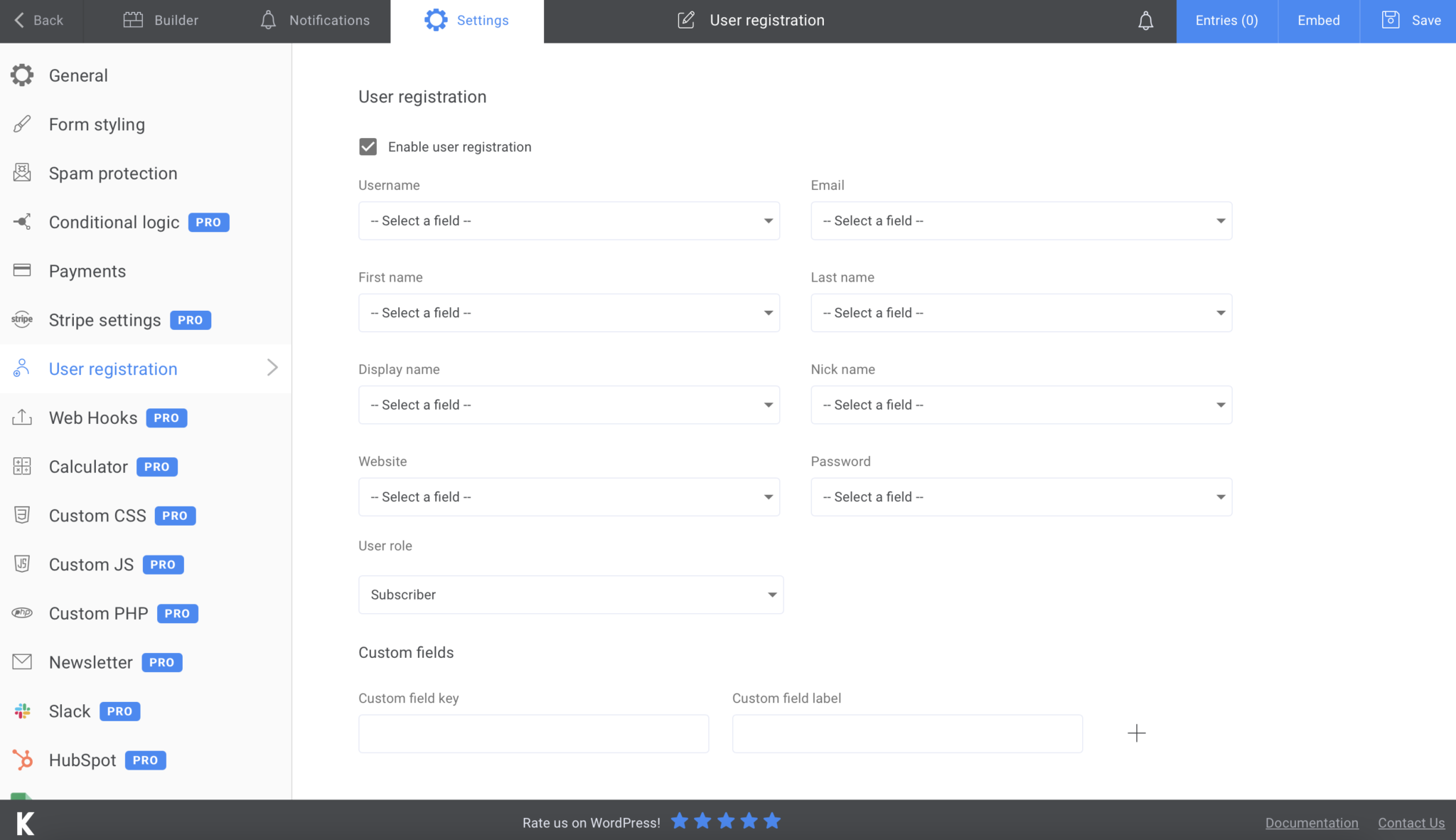Click the notifications bell icon

1145,20
